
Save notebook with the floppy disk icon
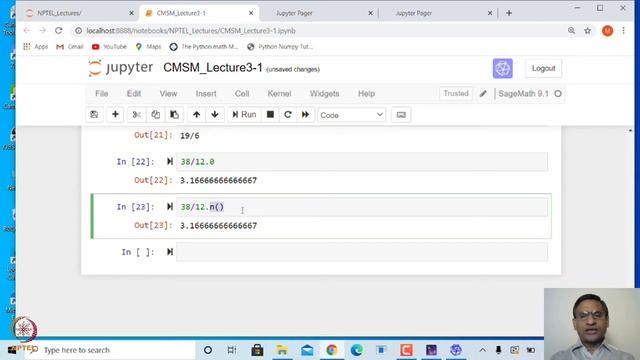(94, 115)
